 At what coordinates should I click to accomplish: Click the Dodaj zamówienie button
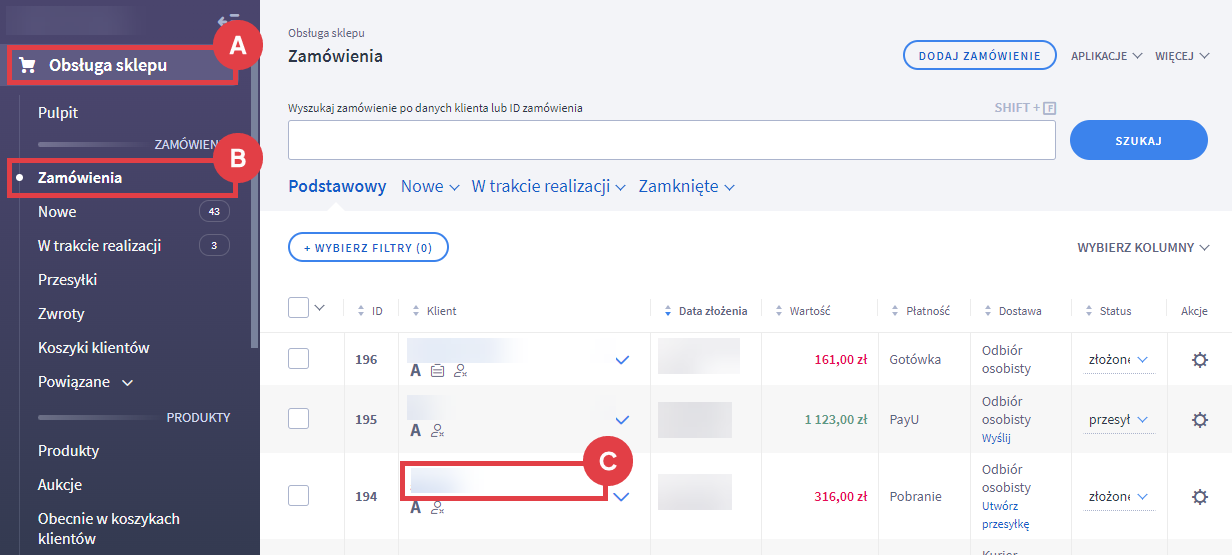[979, 56]
